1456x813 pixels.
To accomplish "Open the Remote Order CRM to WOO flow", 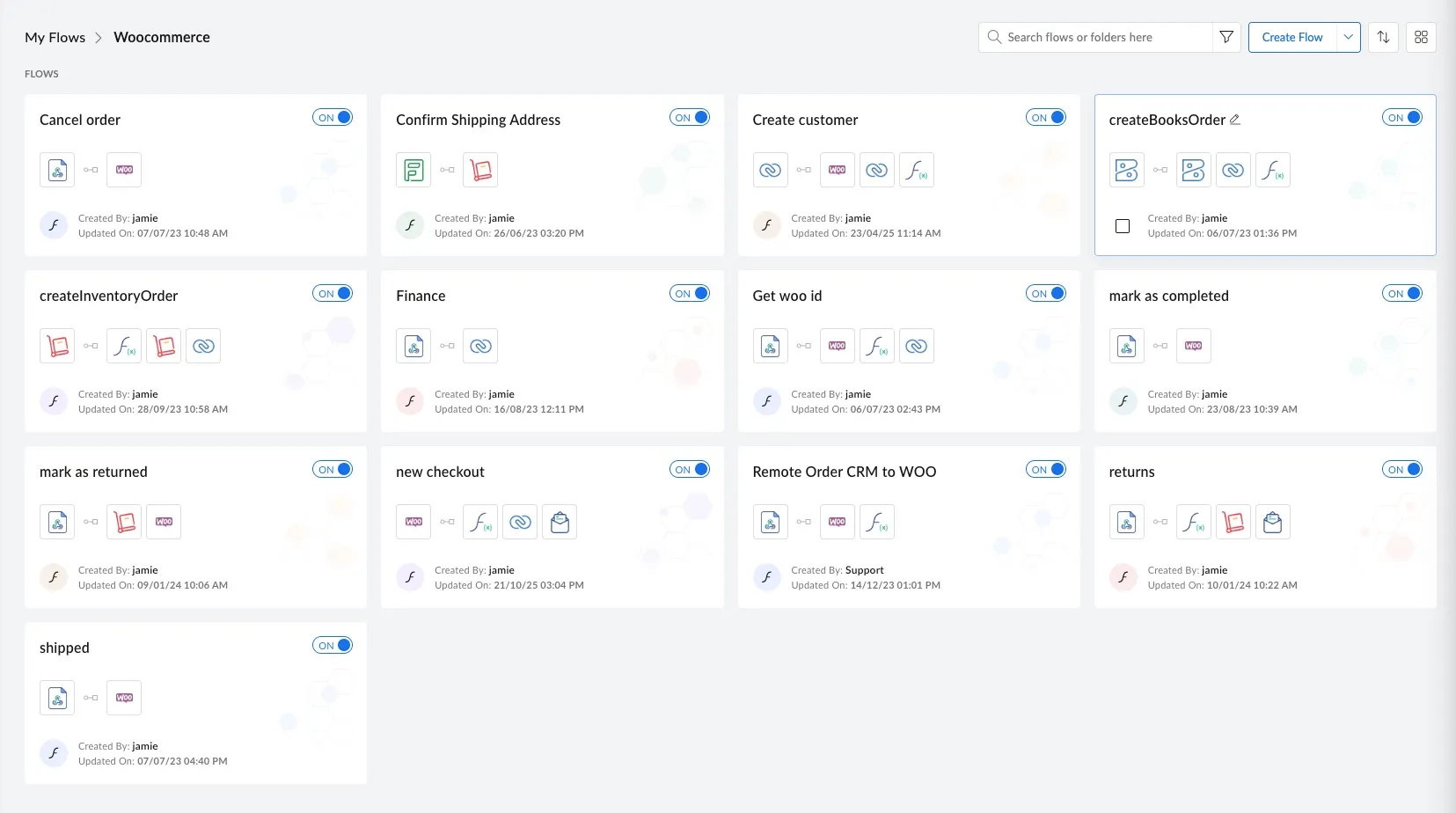I will pyautogui.click(x=844, y=472).
